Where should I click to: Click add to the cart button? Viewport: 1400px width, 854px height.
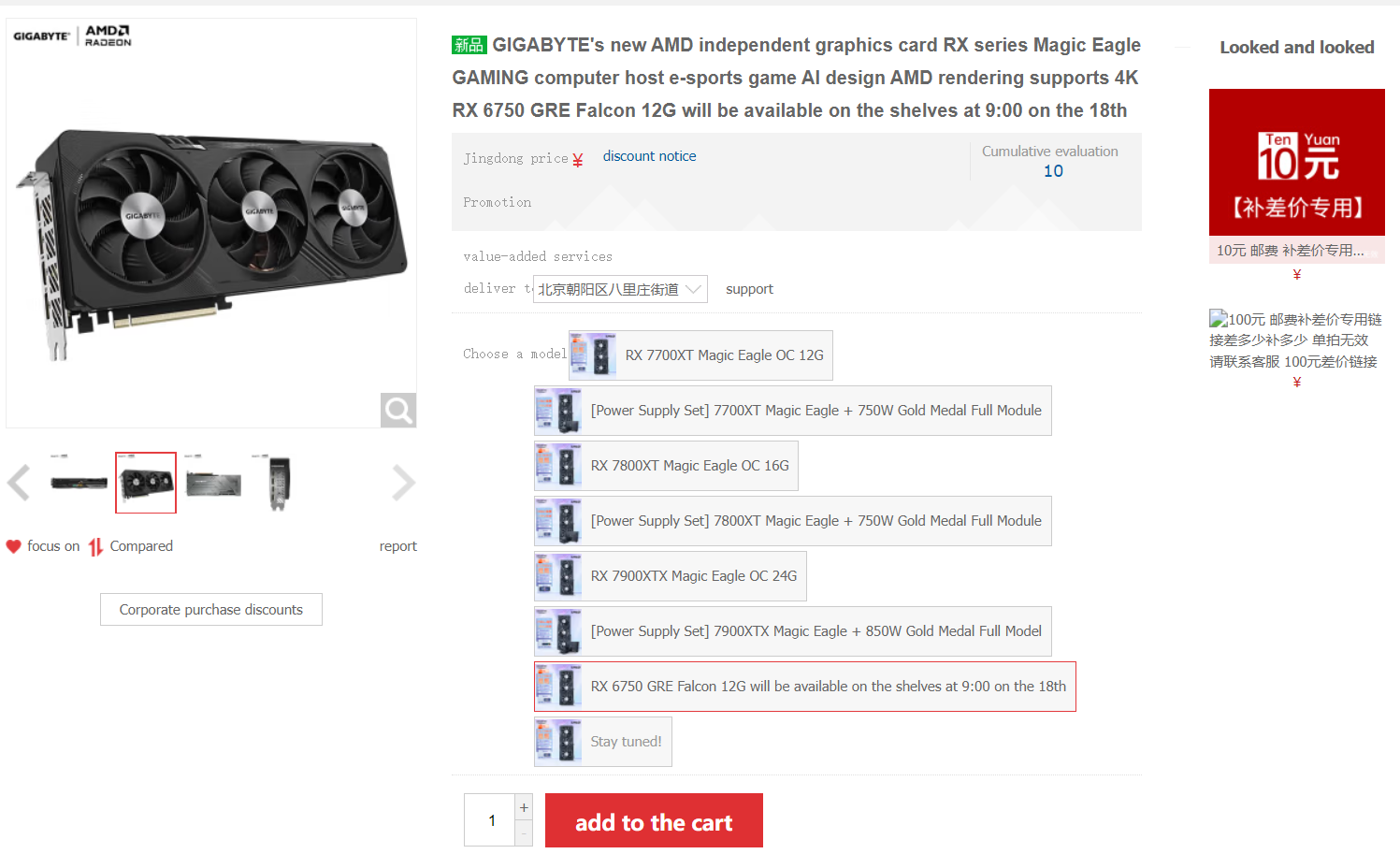tap(654, 820)
